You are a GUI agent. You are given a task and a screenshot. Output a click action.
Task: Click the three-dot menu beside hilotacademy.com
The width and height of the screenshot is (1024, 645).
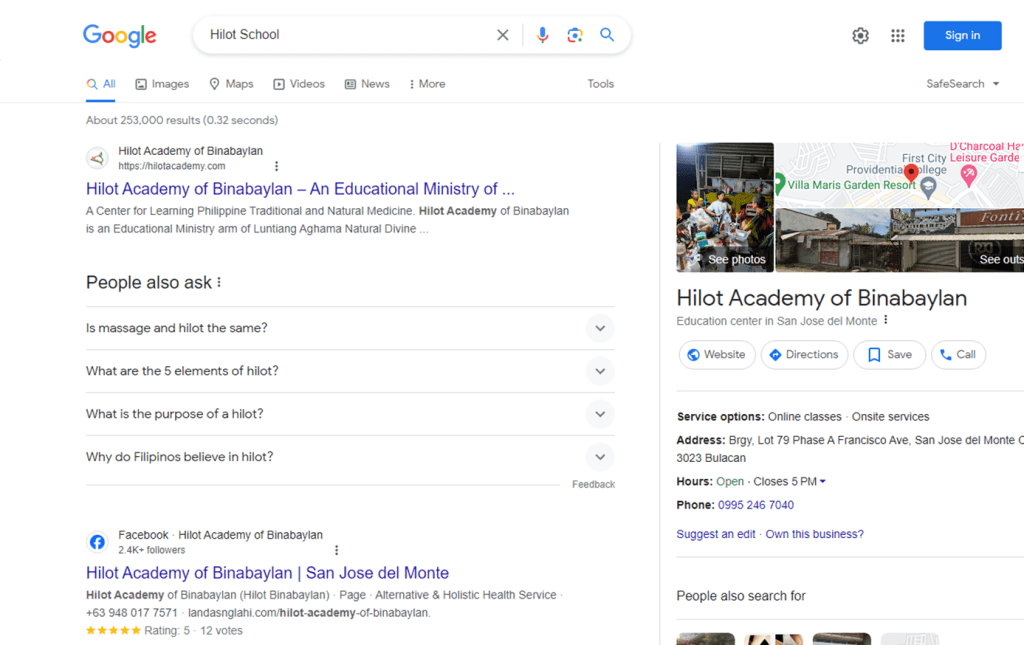277,166
